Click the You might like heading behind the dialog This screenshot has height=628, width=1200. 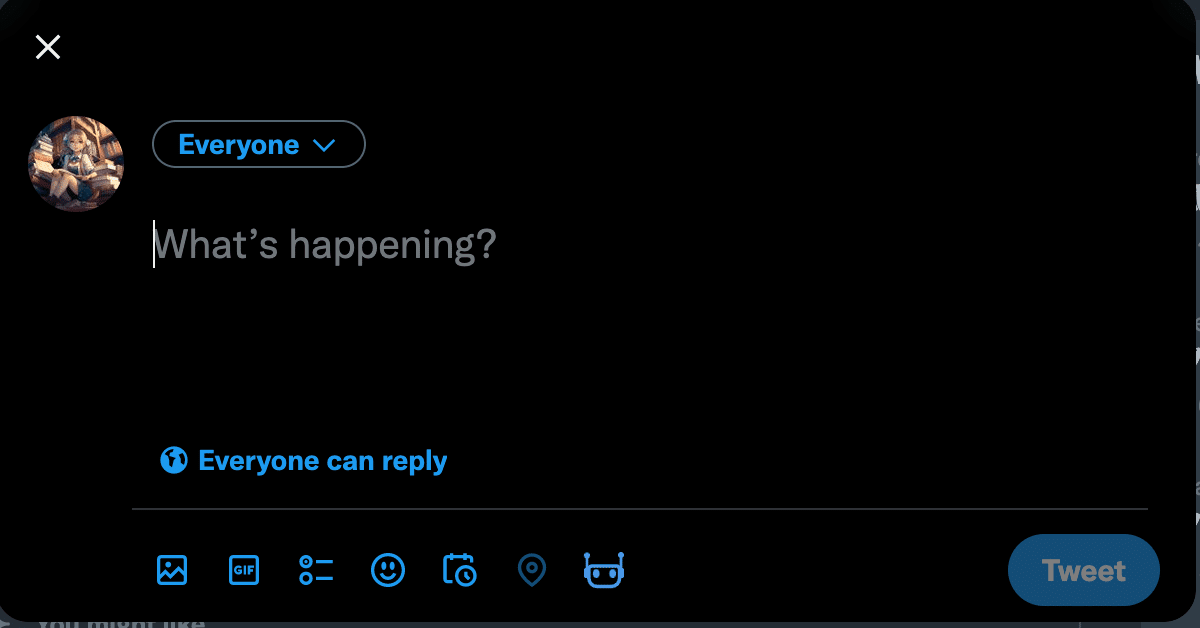pyautogui.click(x=120, y=623)
